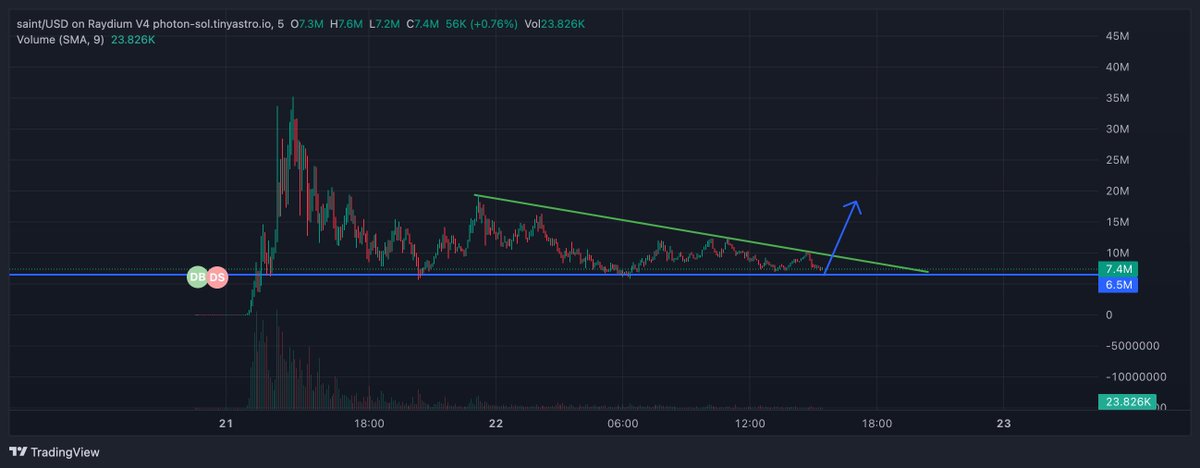Click the 15M price axis label
Screen dimensions: 1200x468
point(1117,223)
